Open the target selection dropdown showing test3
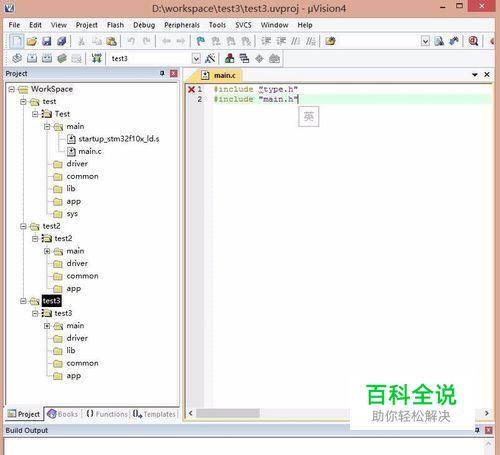 tap(196, 59)
